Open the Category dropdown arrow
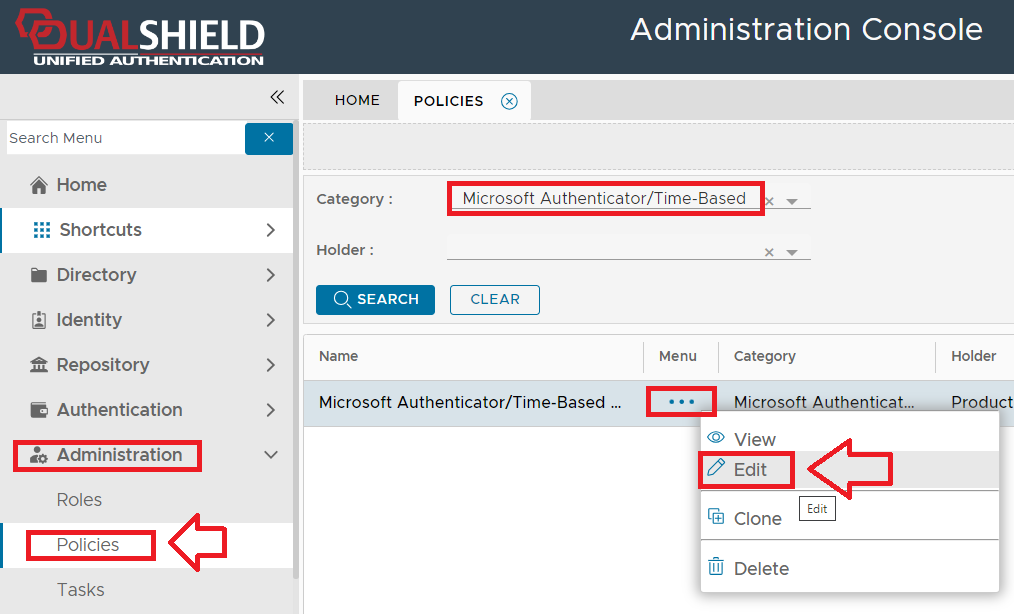Viewport: 1014px width, 614px height. (x=792, y=201)
